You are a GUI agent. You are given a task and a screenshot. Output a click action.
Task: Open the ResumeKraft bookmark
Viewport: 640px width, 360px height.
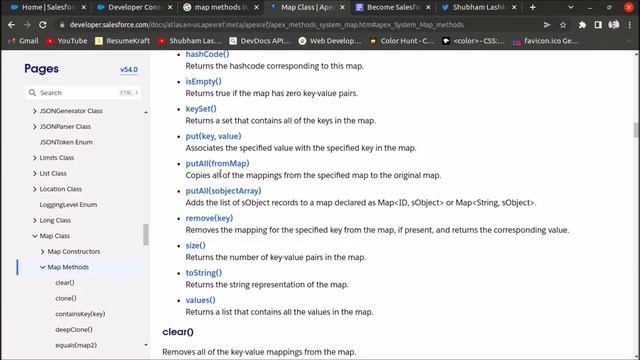[122, 41]
